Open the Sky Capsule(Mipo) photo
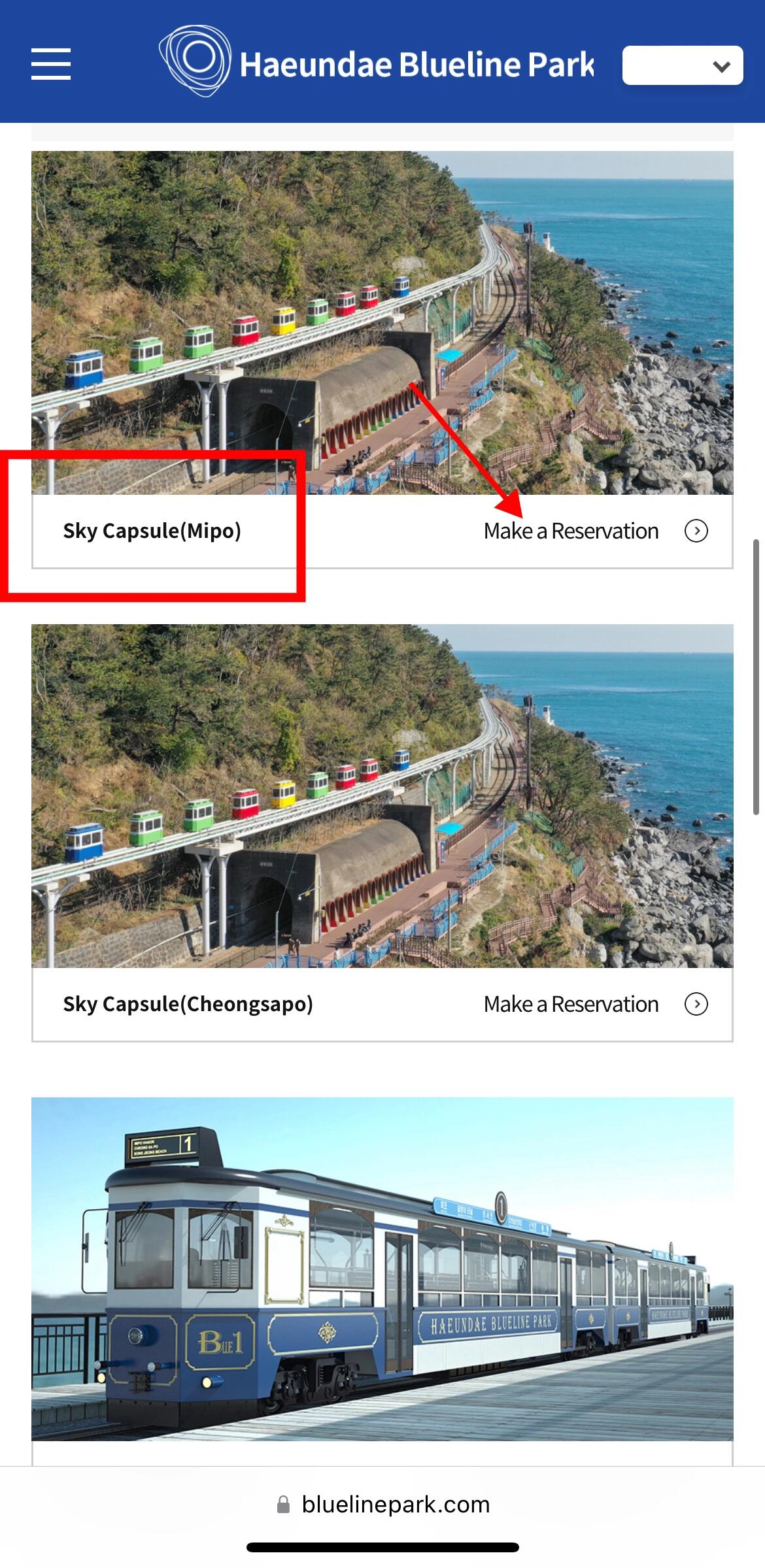This screenshot has height=1568, width=765. (382, 323)
